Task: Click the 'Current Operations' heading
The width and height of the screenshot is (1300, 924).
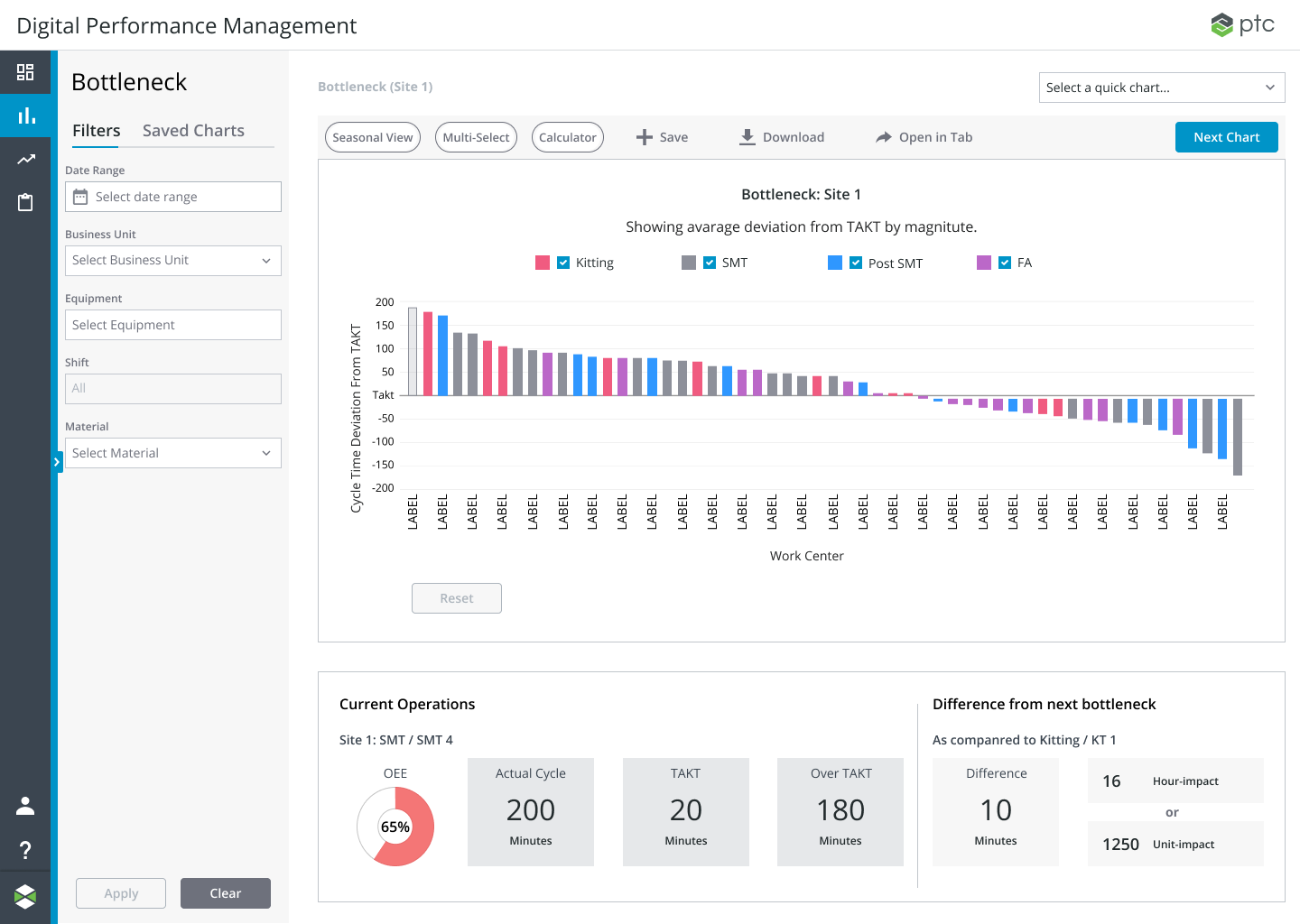Action: 407,704
